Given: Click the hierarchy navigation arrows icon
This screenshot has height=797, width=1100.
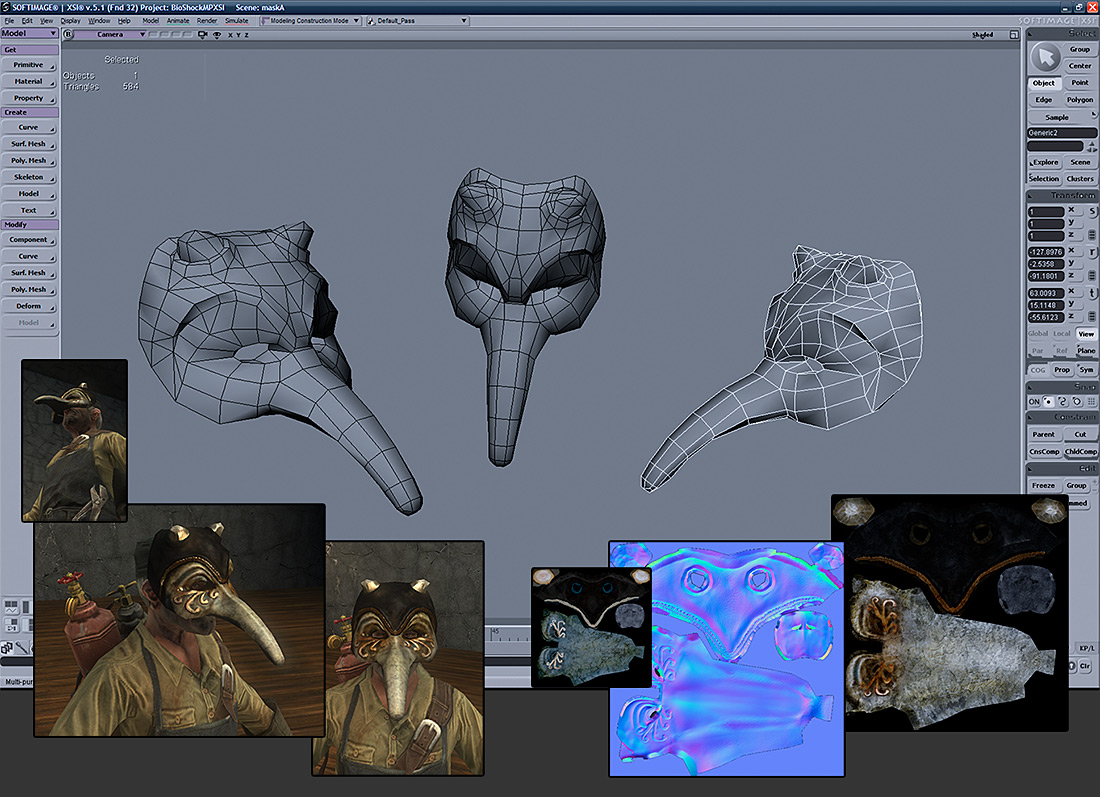Looking at the screenshot, I should 1091,147.
